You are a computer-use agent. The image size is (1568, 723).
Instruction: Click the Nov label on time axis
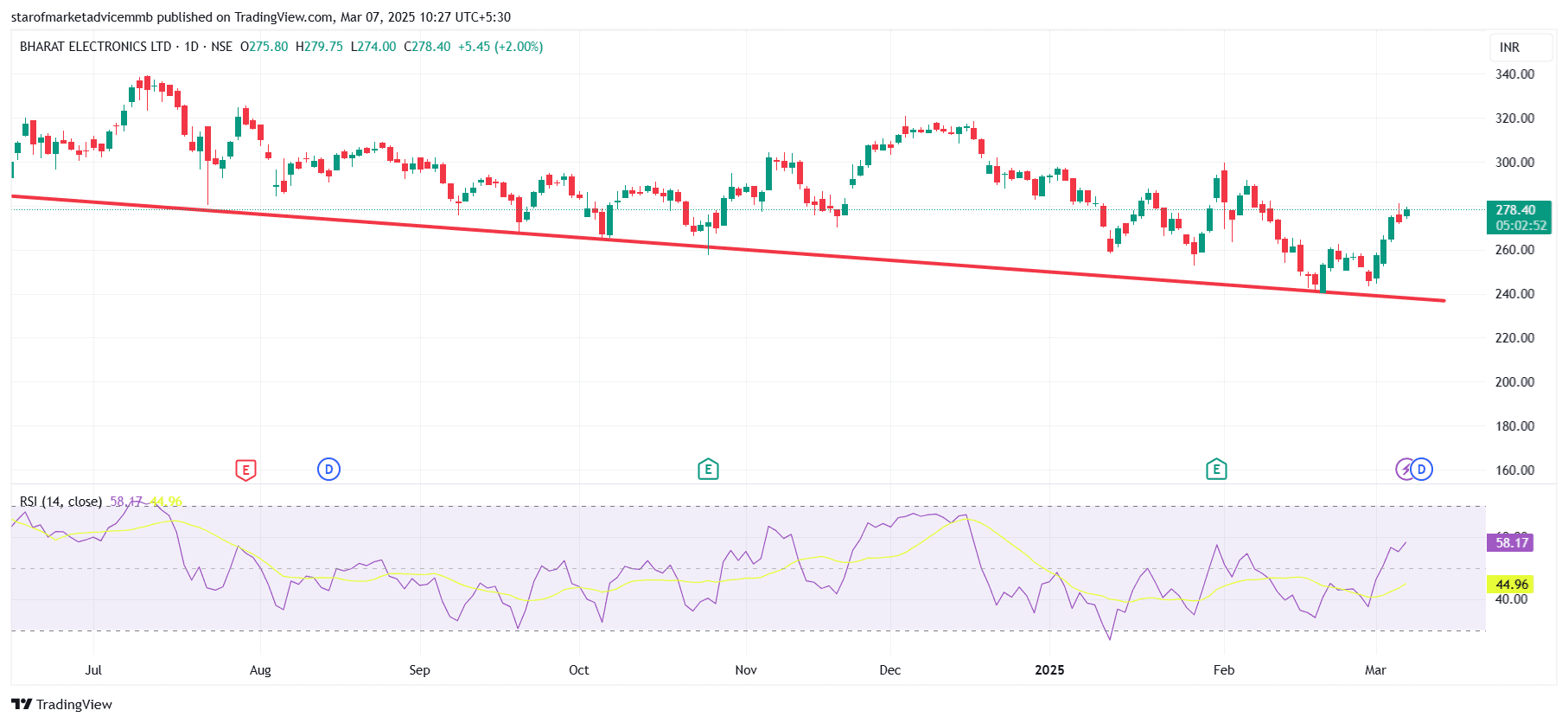click(746, 670)
